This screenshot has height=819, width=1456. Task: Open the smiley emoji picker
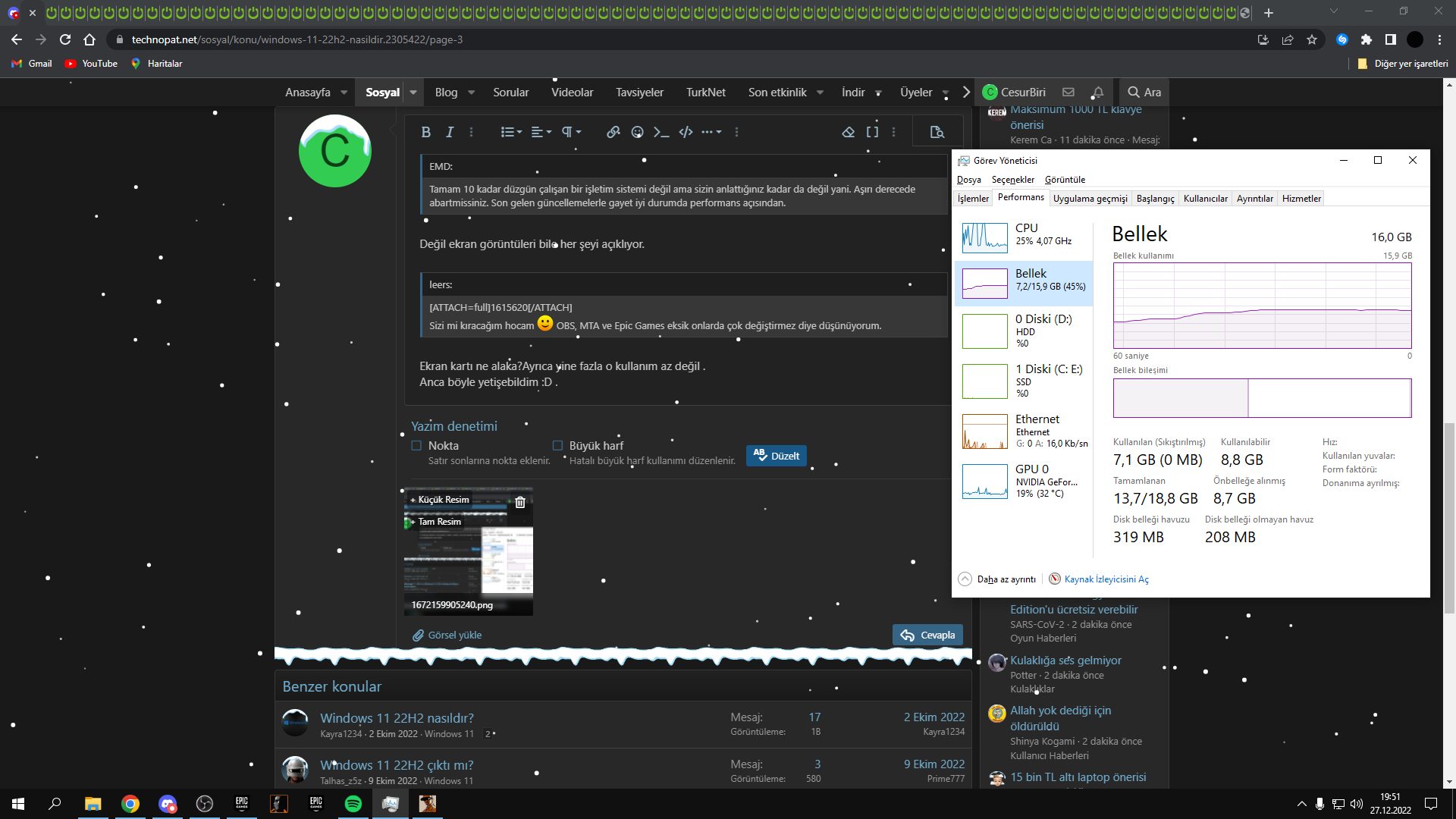click(637, 132)
